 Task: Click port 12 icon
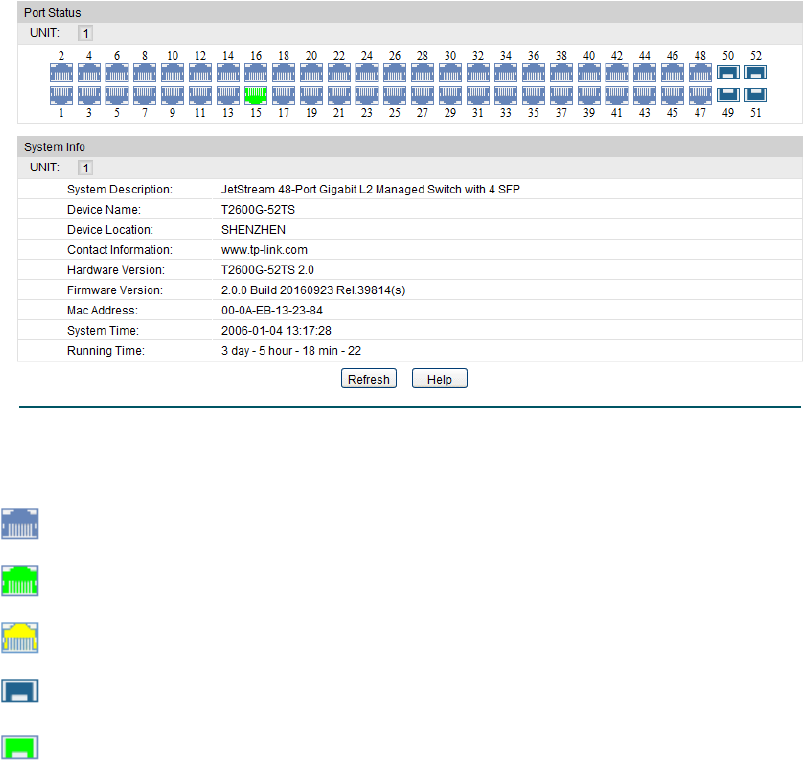coord(200,72)
